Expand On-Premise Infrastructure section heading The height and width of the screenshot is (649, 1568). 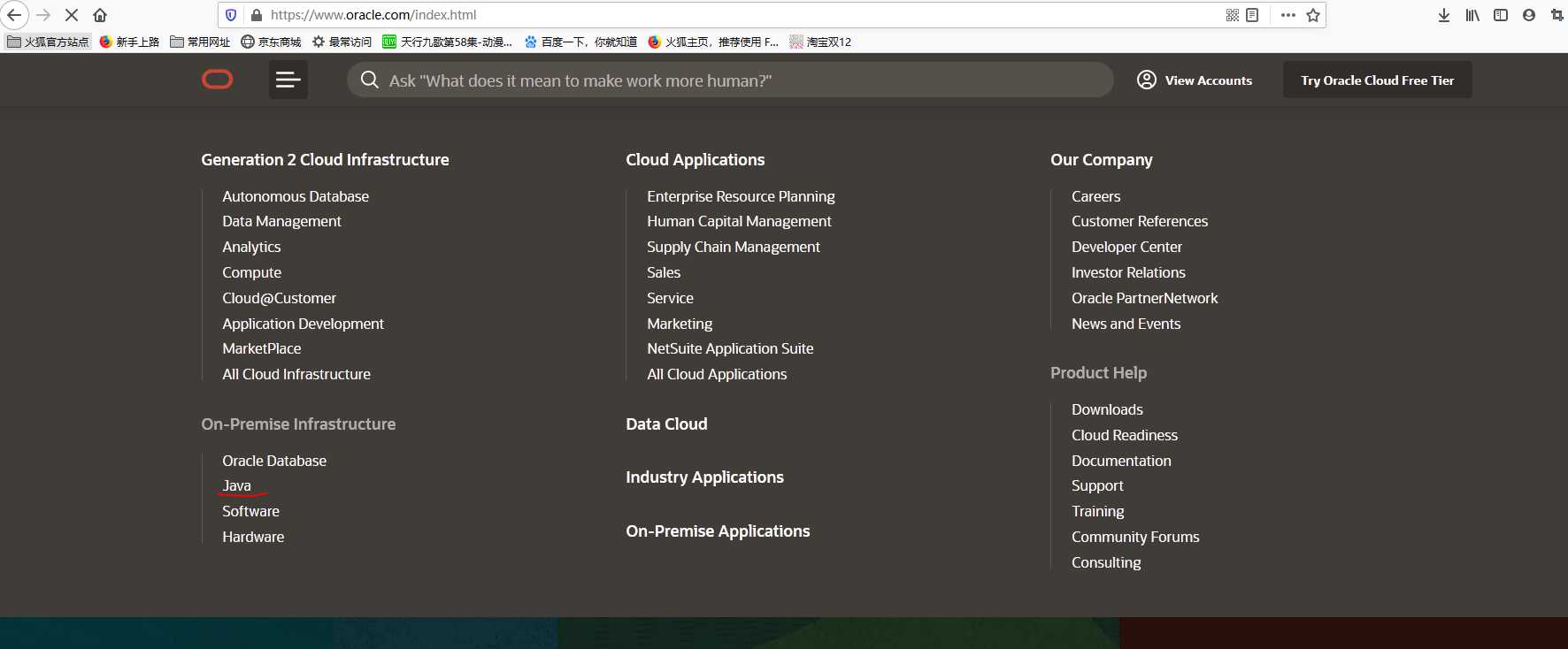[x=298, y=424]
